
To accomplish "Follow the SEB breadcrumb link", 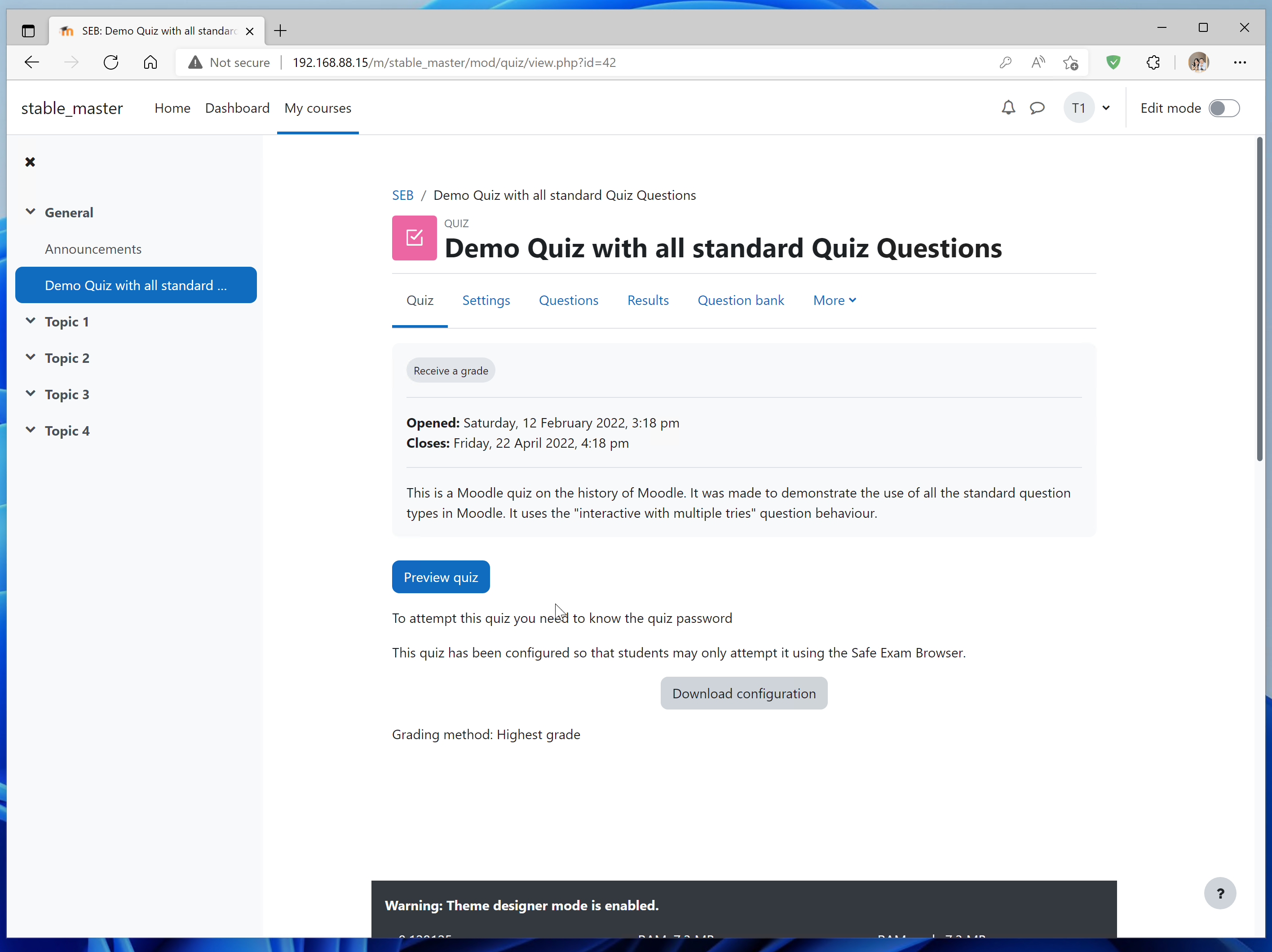I will pos(402,195).
